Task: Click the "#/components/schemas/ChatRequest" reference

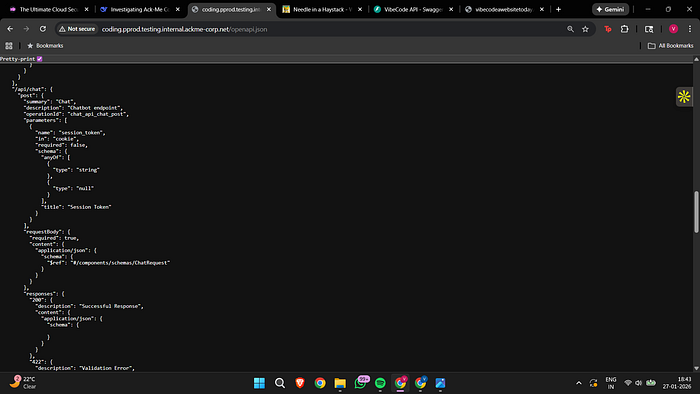Action: click(x=120, y=263)
